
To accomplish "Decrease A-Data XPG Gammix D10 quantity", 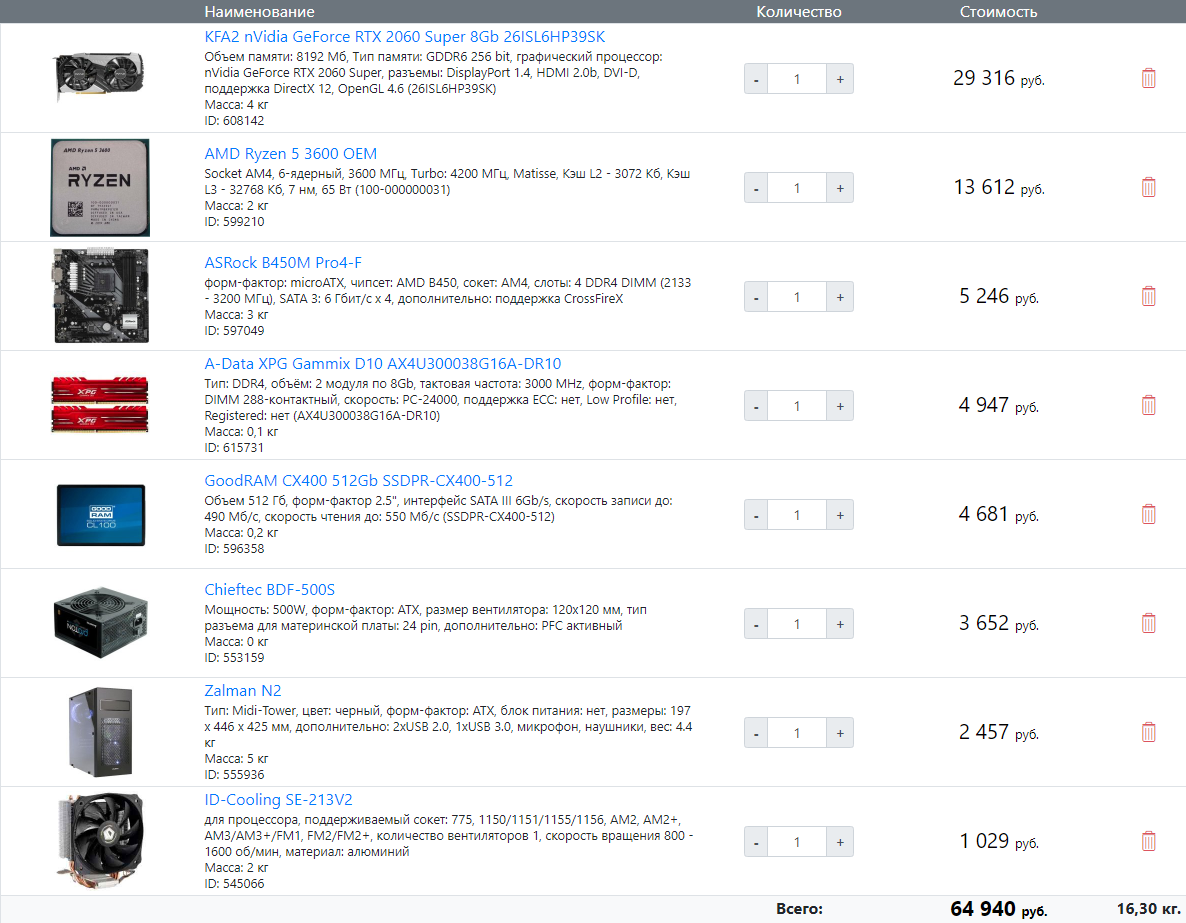I will [x=756, y=406].
